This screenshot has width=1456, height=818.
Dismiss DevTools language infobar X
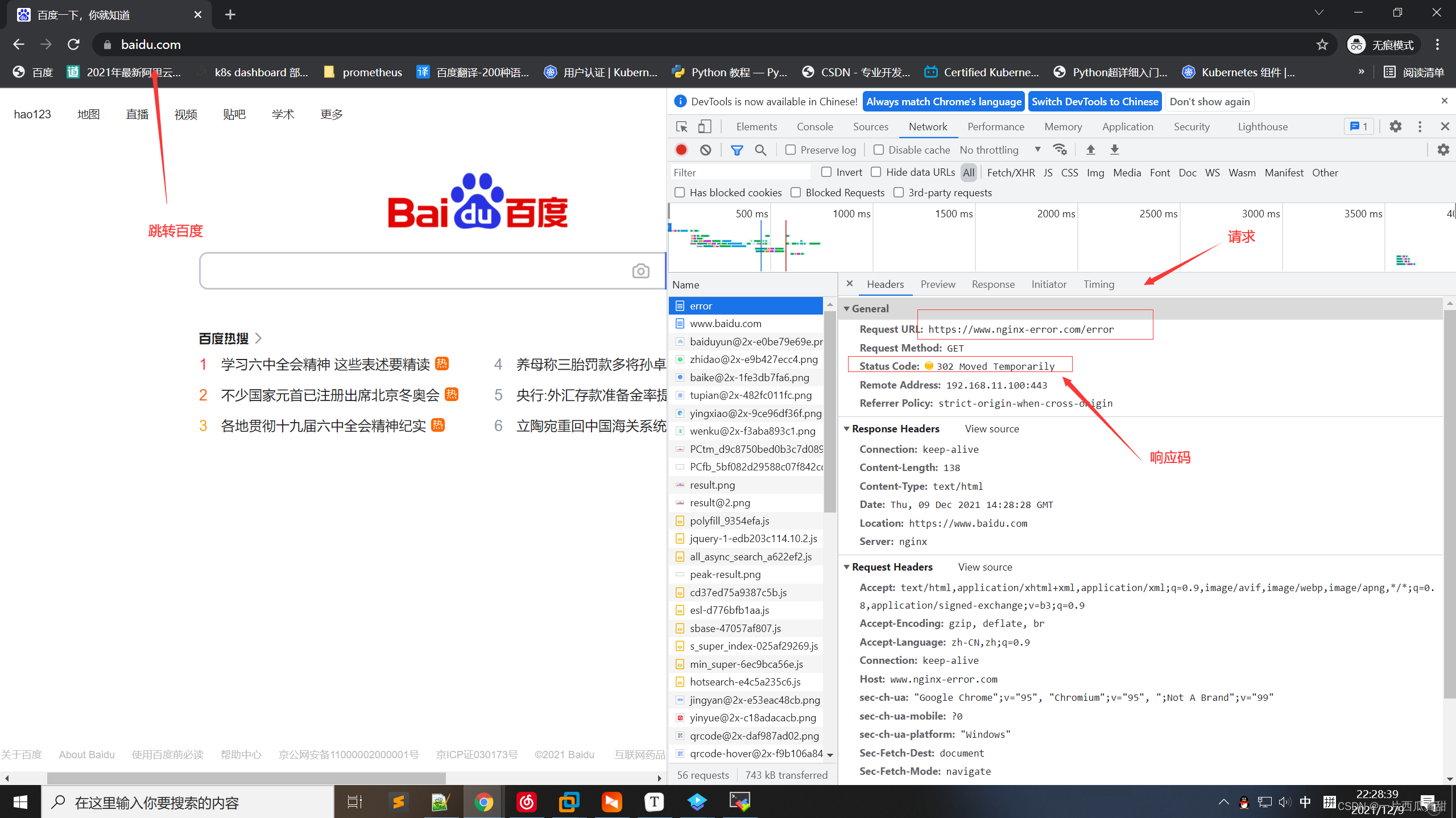click(1444, 101)
